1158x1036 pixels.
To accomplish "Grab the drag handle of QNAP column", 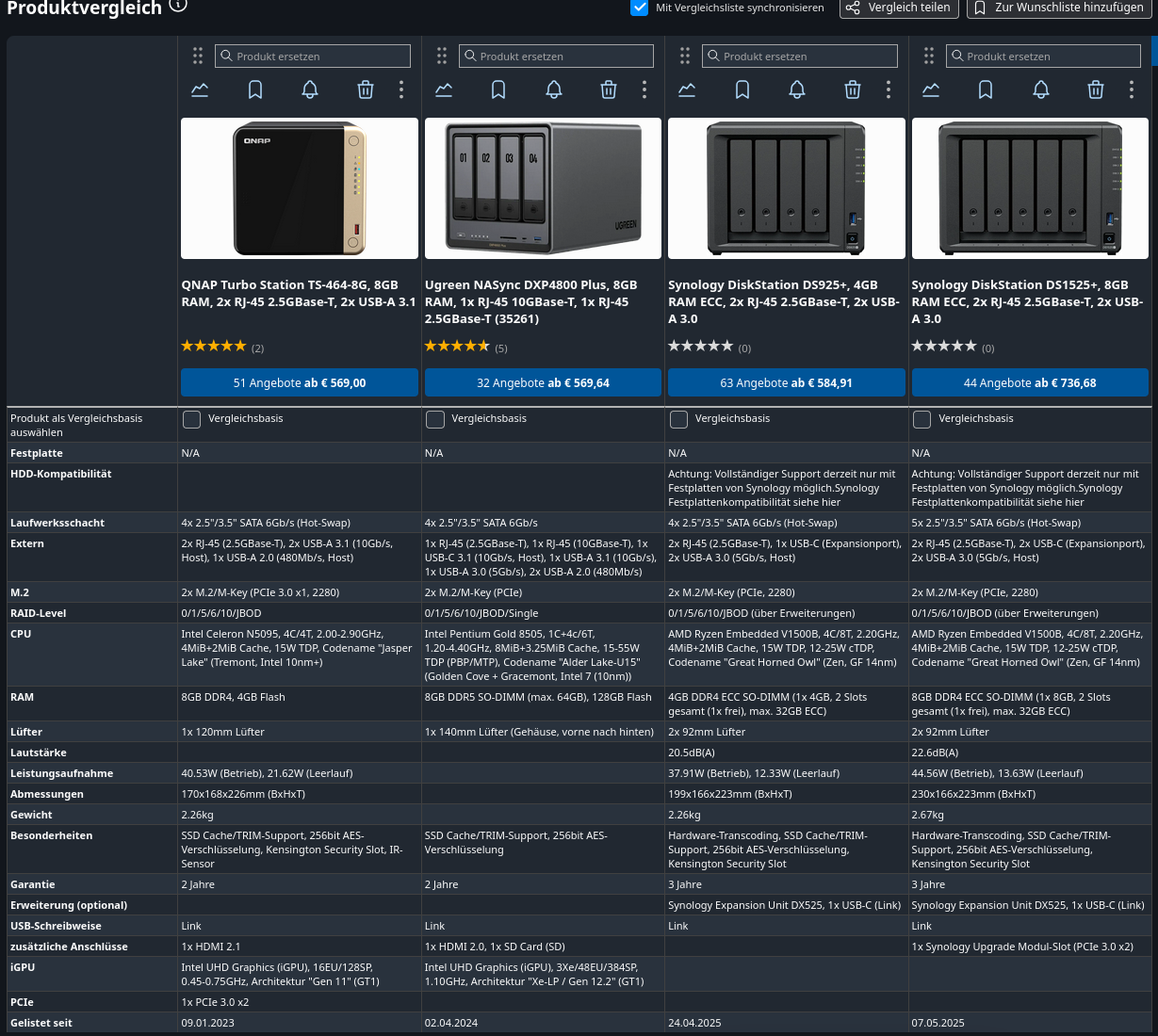I will (x=198, y=56).
